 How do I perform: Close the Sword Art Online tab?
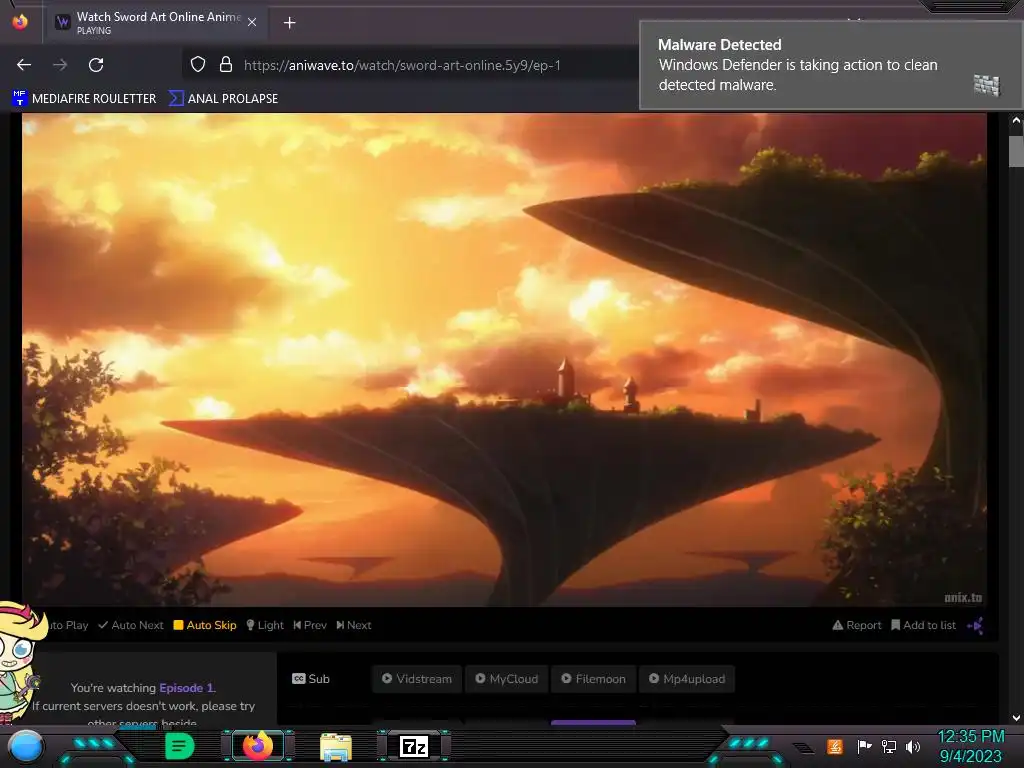tap(252, 22)
